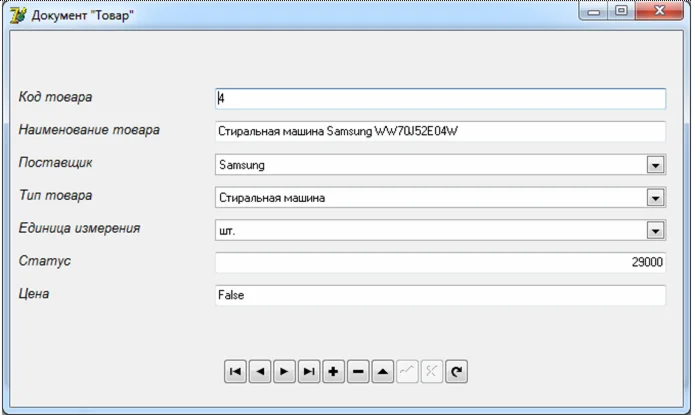Click the Поставщик label
Screen dimensions: 692x415
coord(55,162)
